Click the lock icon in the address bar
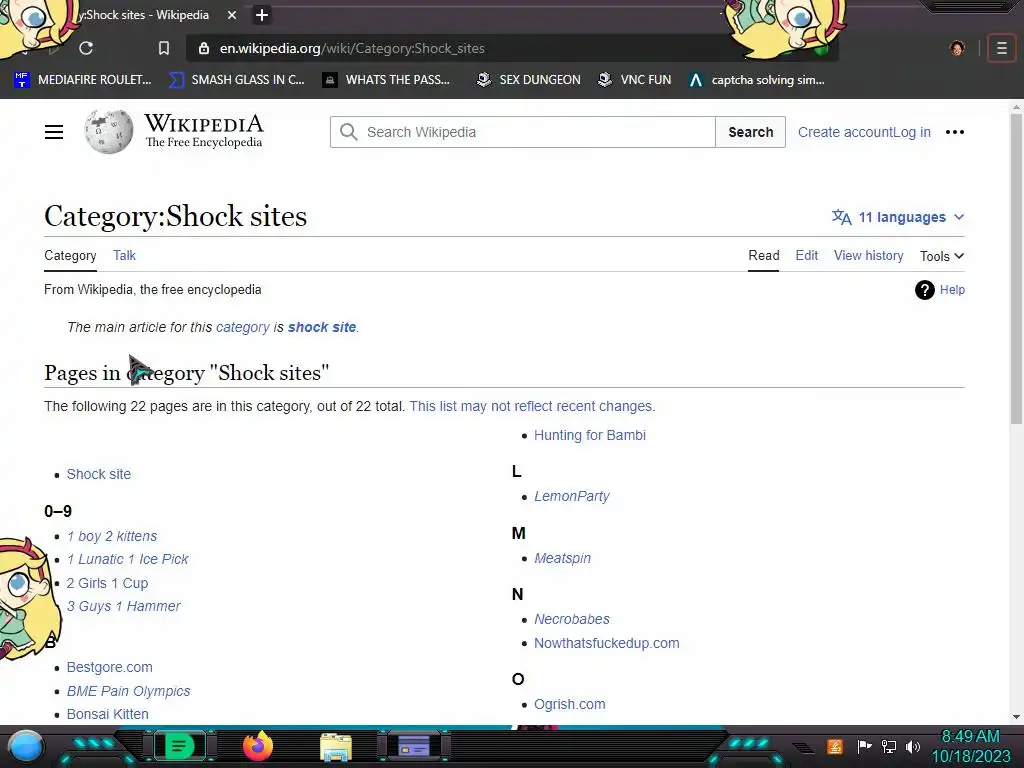This screenshot has width=1024, height=768. [x=204, y=48]
